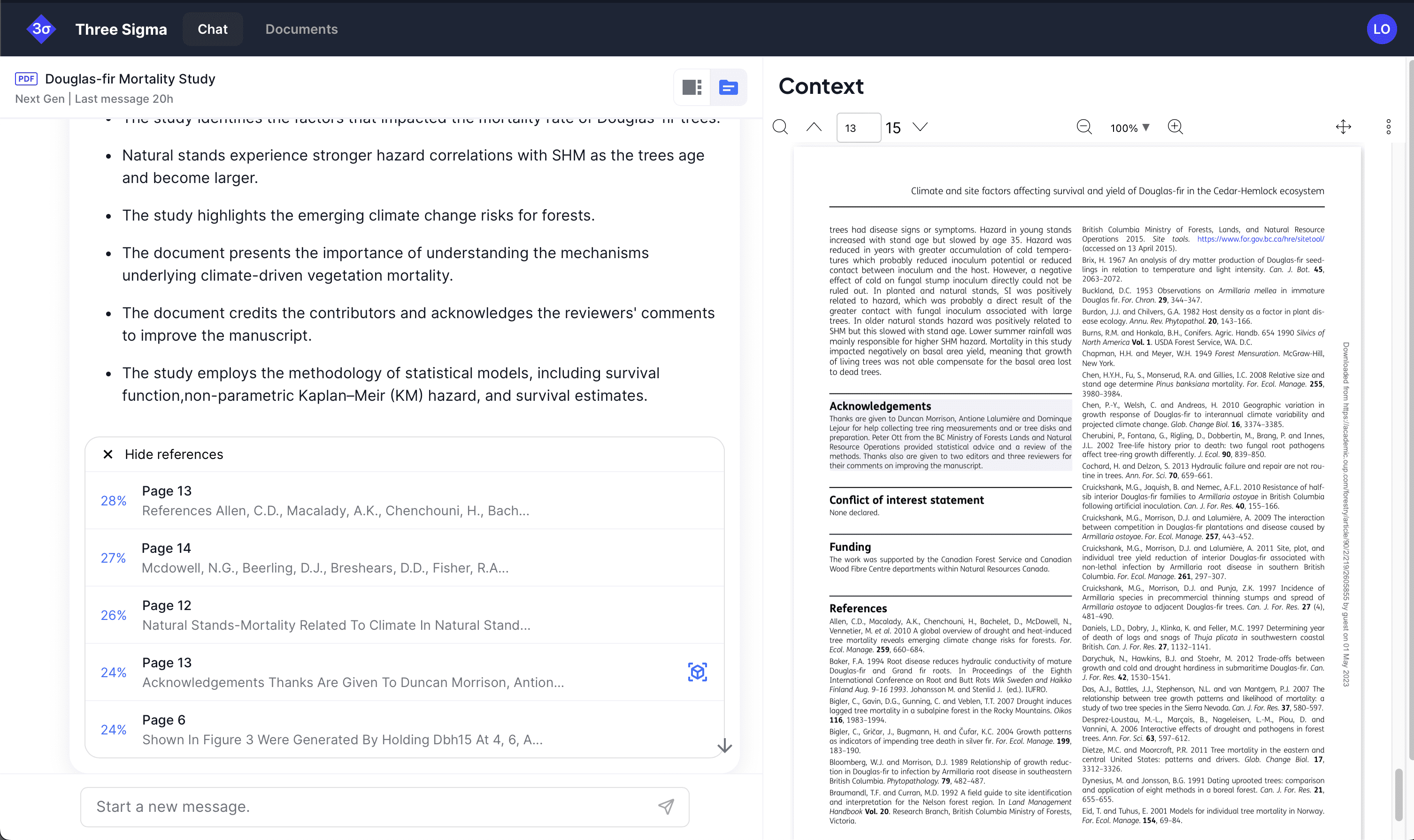
Task: Go to next PDF page
Action: [x=920, y=127]
